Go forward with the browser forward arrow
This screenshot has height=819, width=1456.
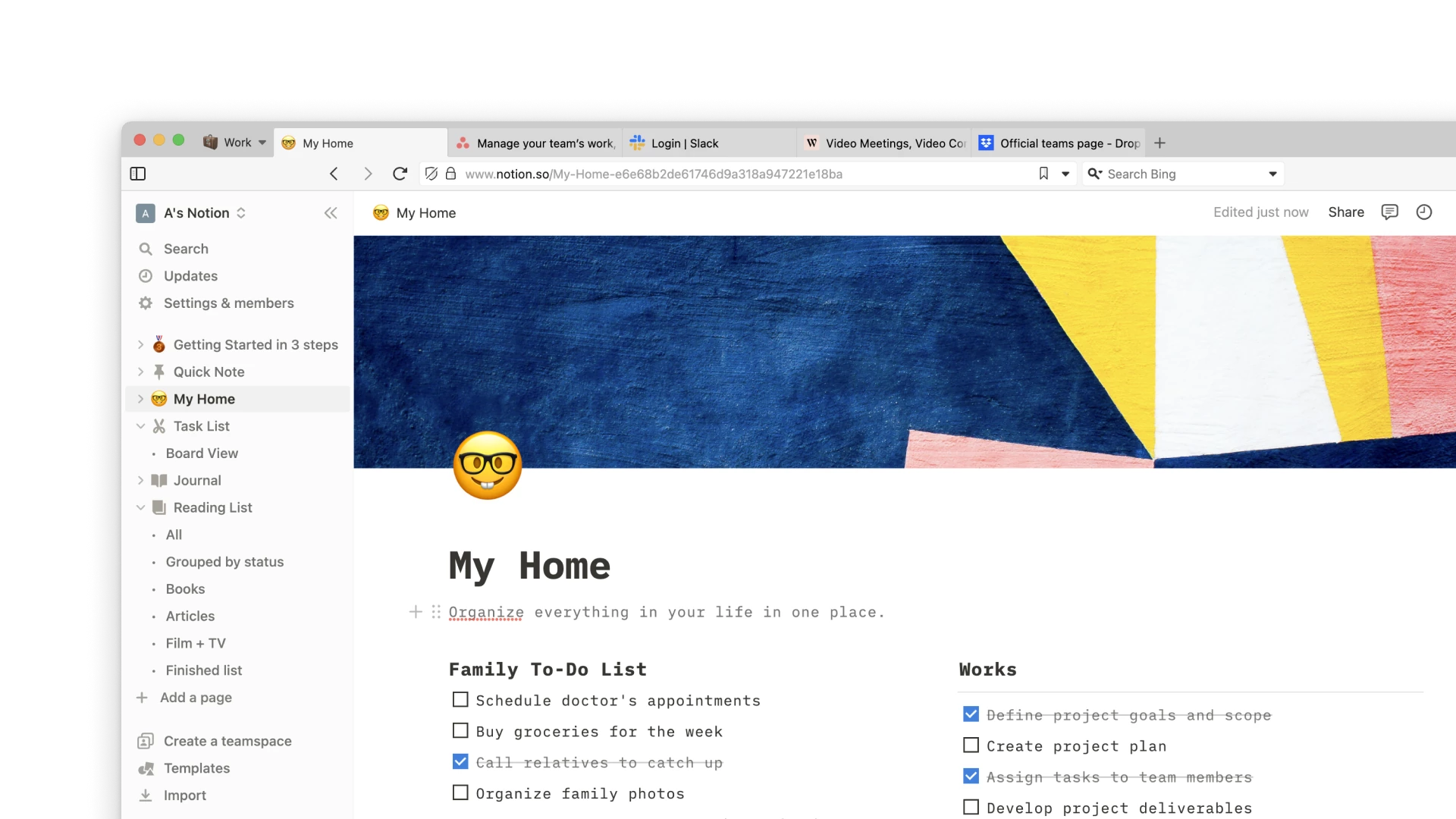pyautogui.click(x=368, y=174)
